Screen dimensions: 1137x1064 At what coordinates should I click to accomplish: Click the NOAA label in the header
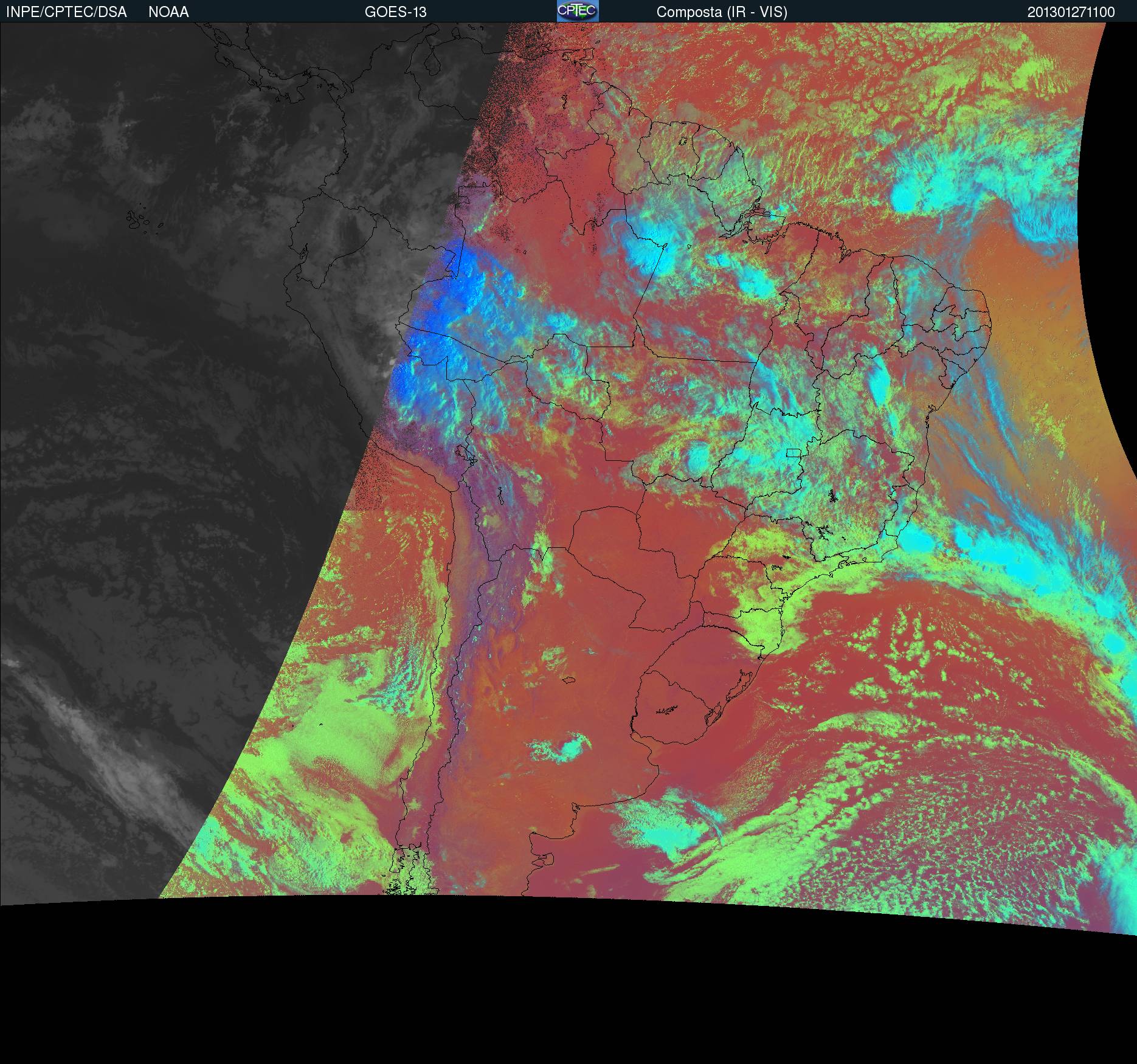pos(168,12)
